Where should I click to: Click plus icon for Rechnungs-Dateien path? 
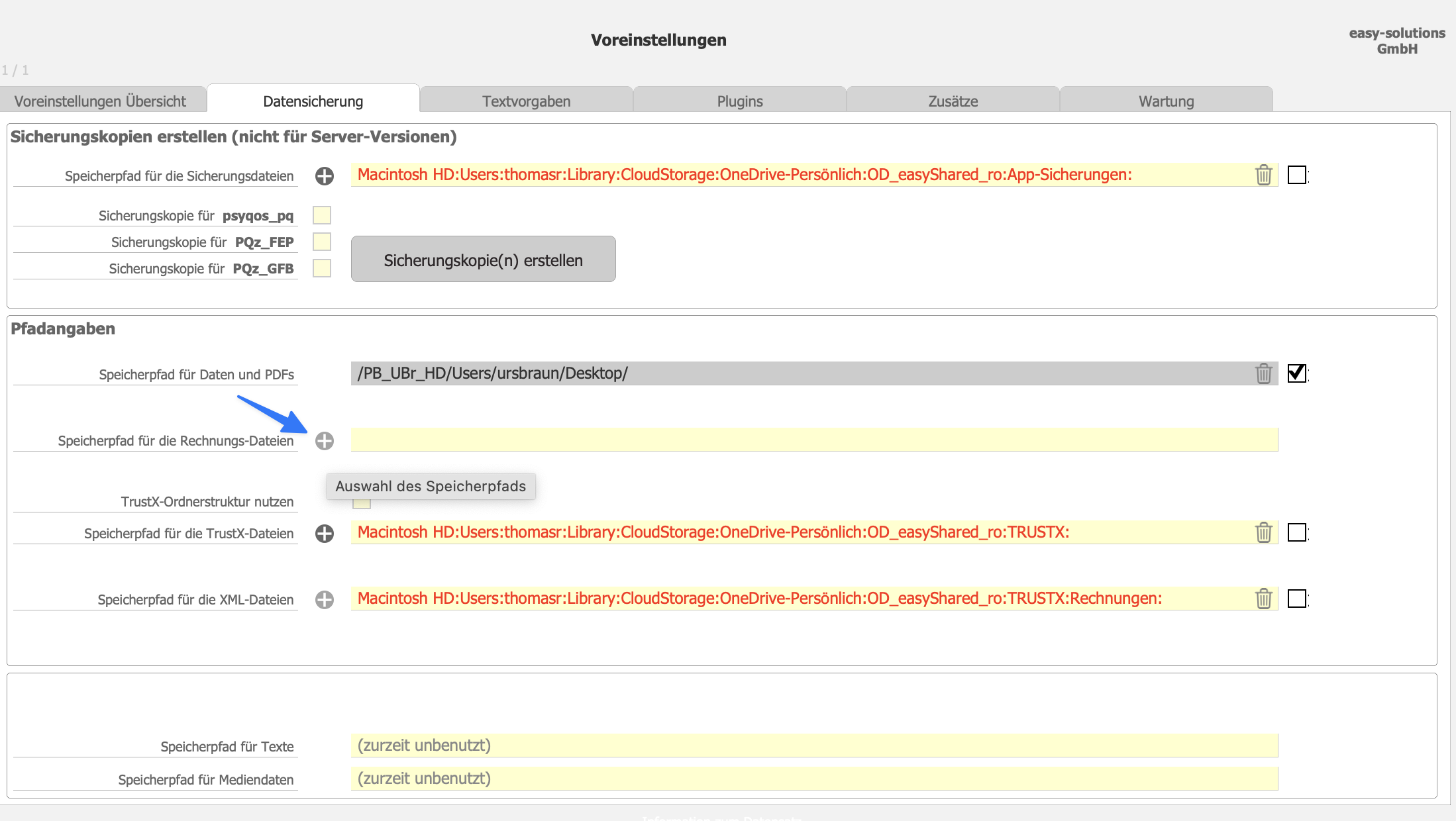coord(325,441)
